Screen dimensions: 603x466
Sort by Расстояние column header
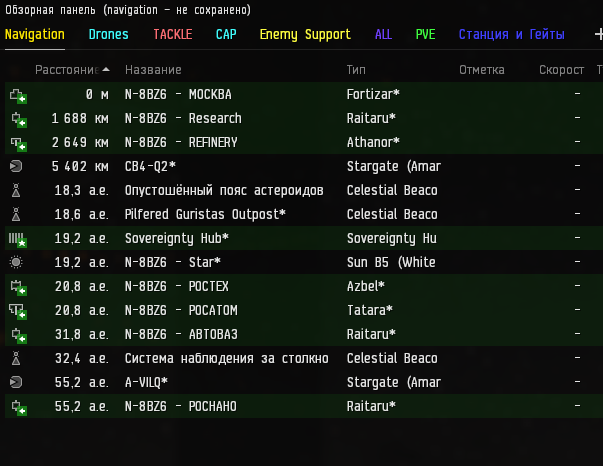[67, 70]
